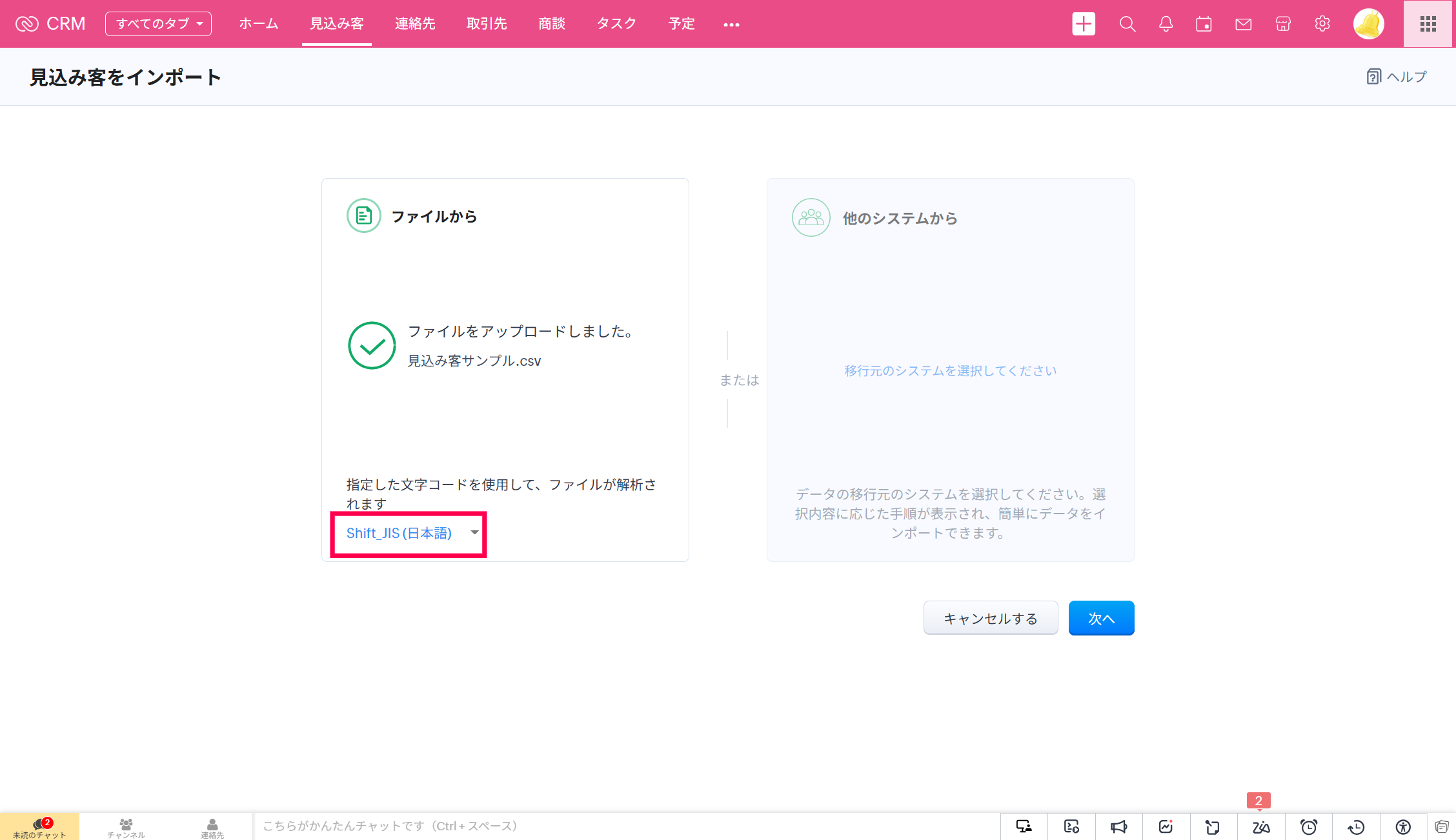Open the more tabs ellipsis menu
Screen dimensions: 1456x840
point(731,25)
